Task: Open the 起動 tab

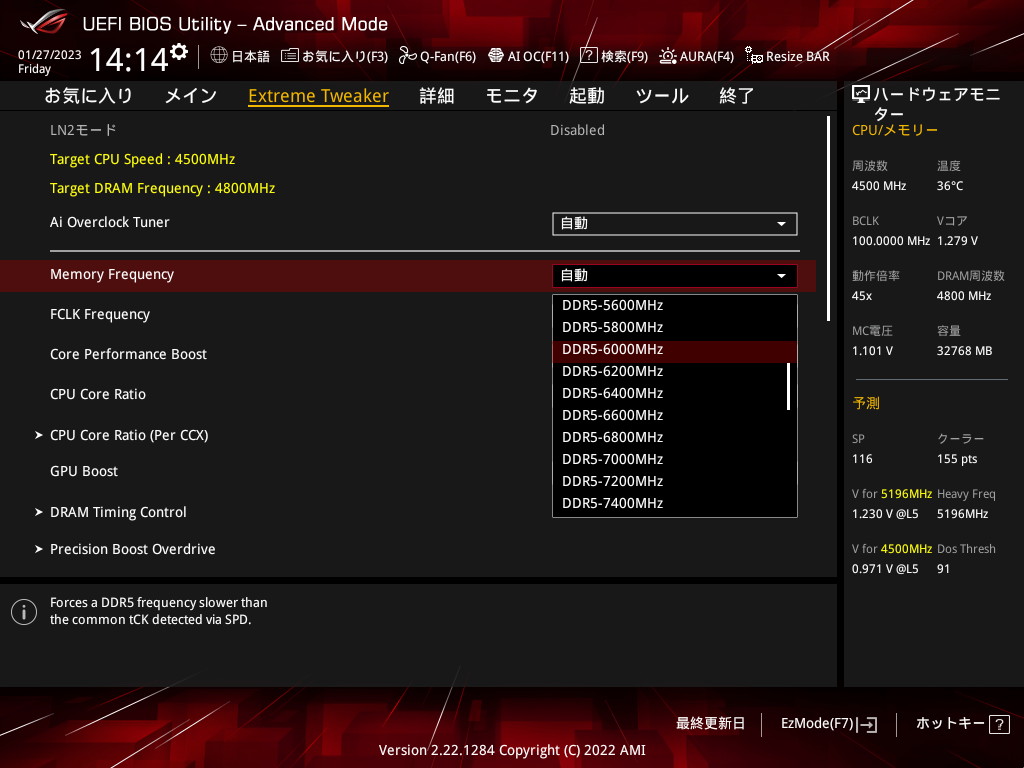Action: [586, 96]
